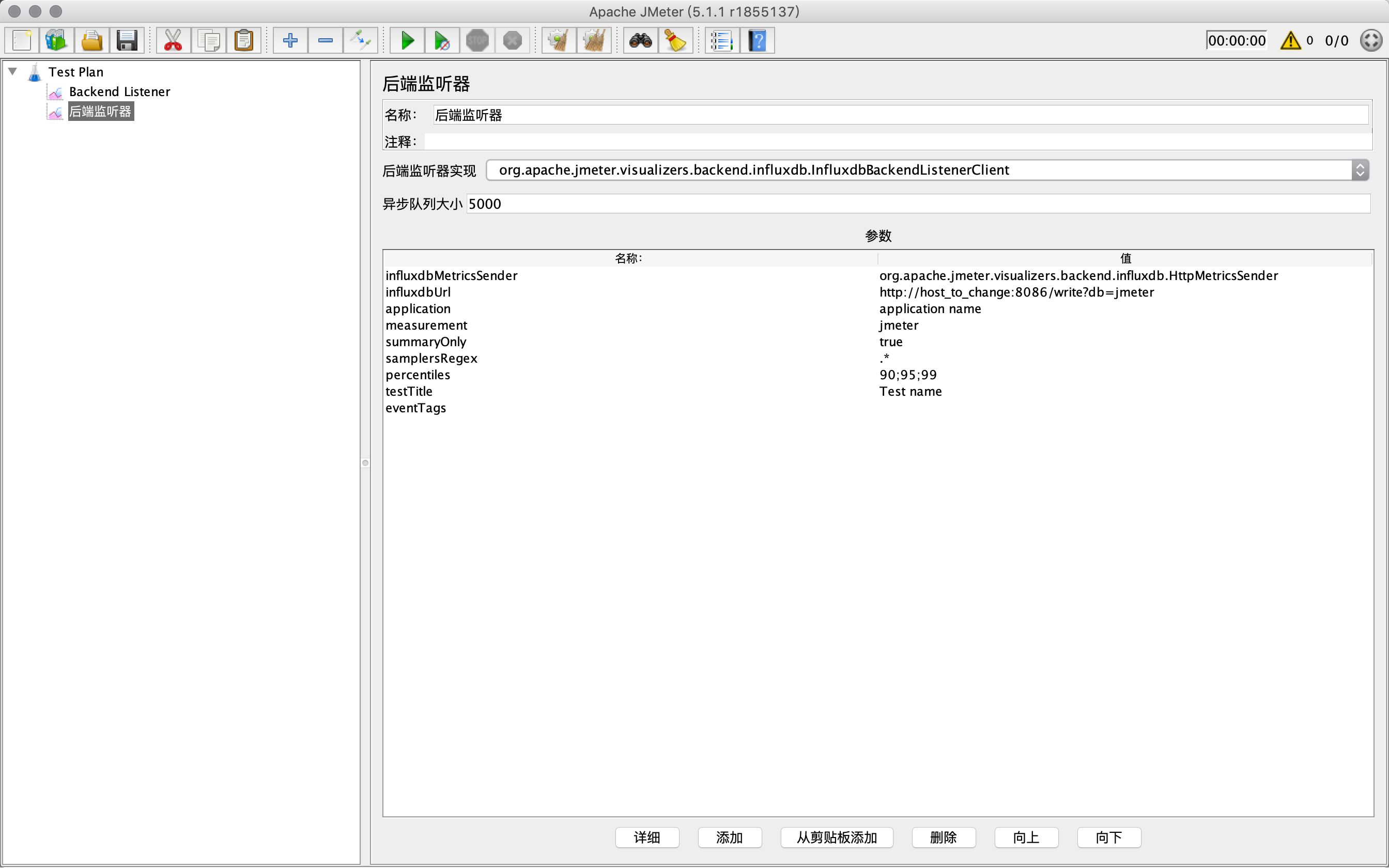Viewport: 1389px width, 868px height.
Task: Open the Function Helper list icon
Action: pos(722,41)
